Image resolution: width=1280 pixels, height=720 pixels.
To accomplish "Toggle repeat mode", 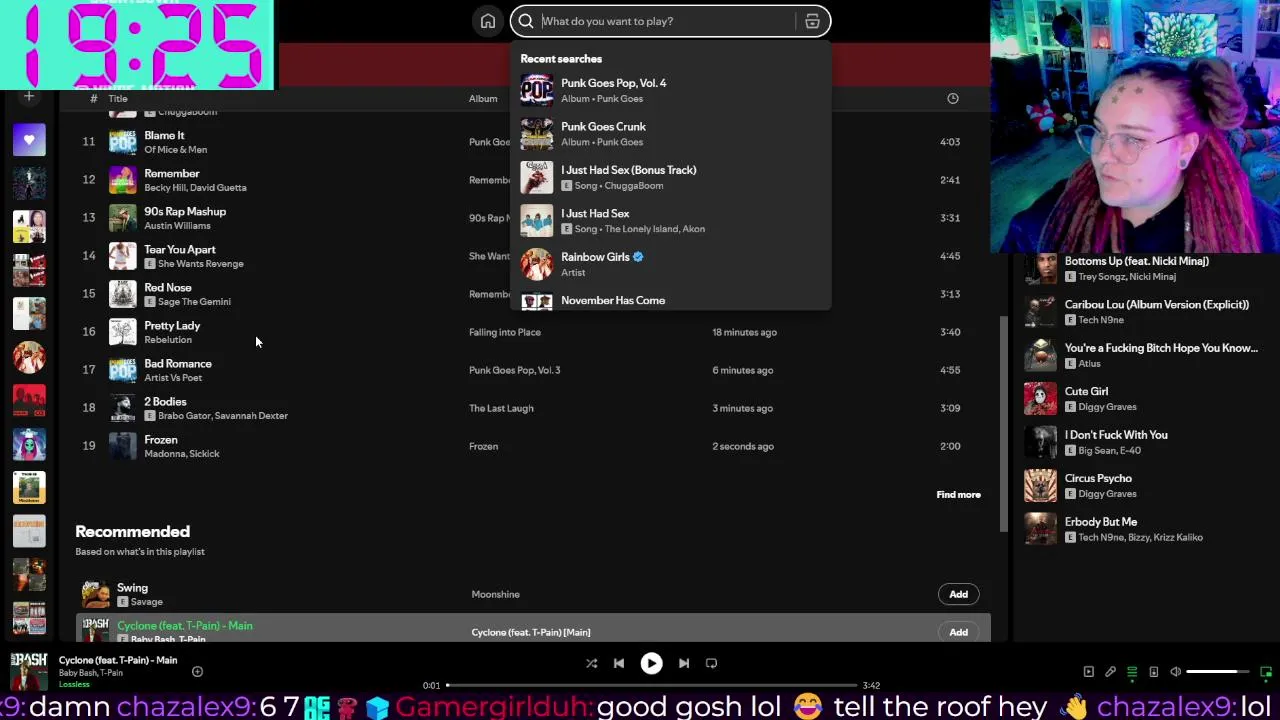I will pyautogui.click(x=712, y=663).
